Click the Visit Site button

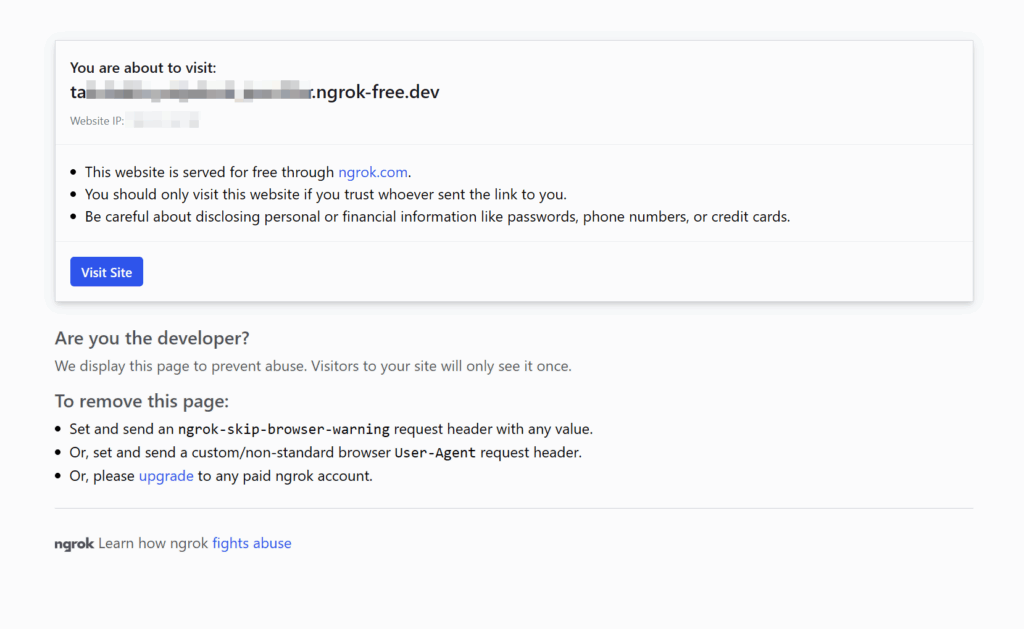pos(106,272)
